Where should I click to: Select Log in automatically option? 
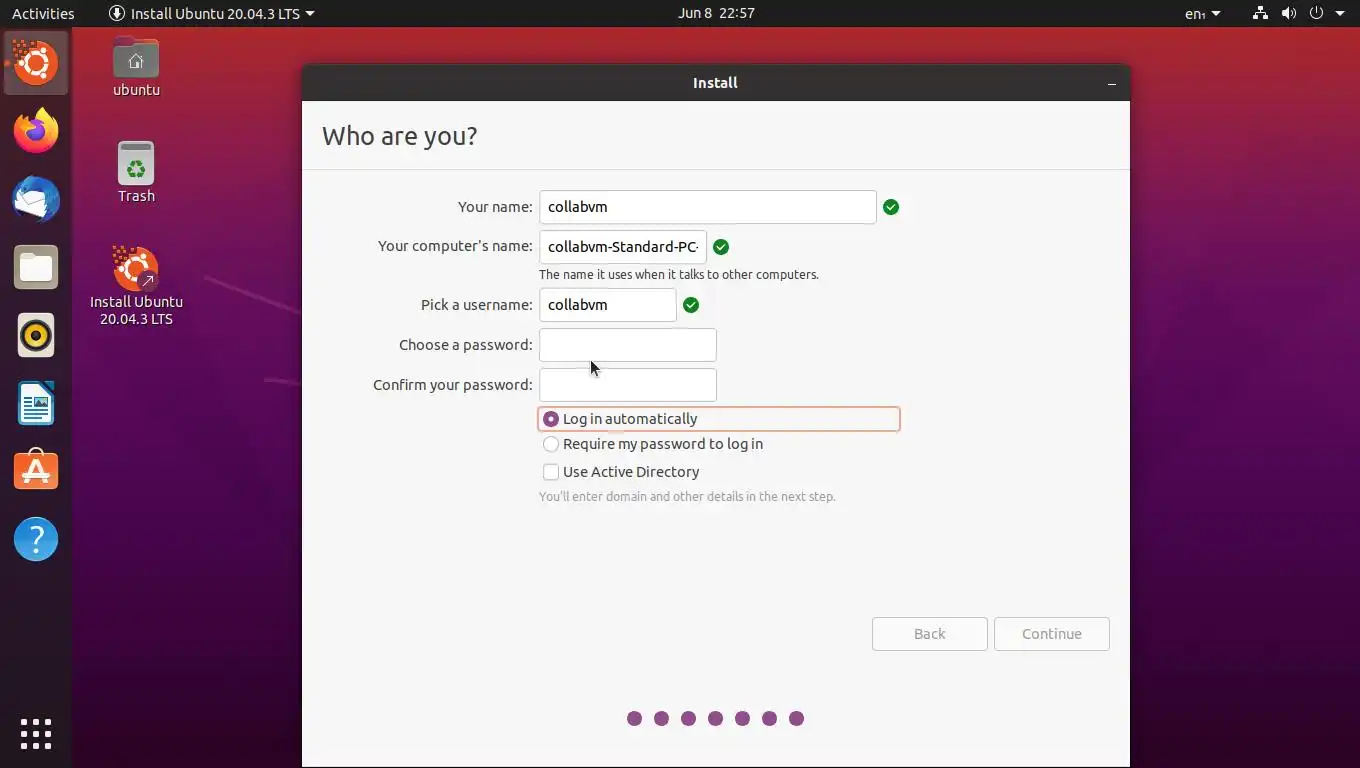click(719, 419)
